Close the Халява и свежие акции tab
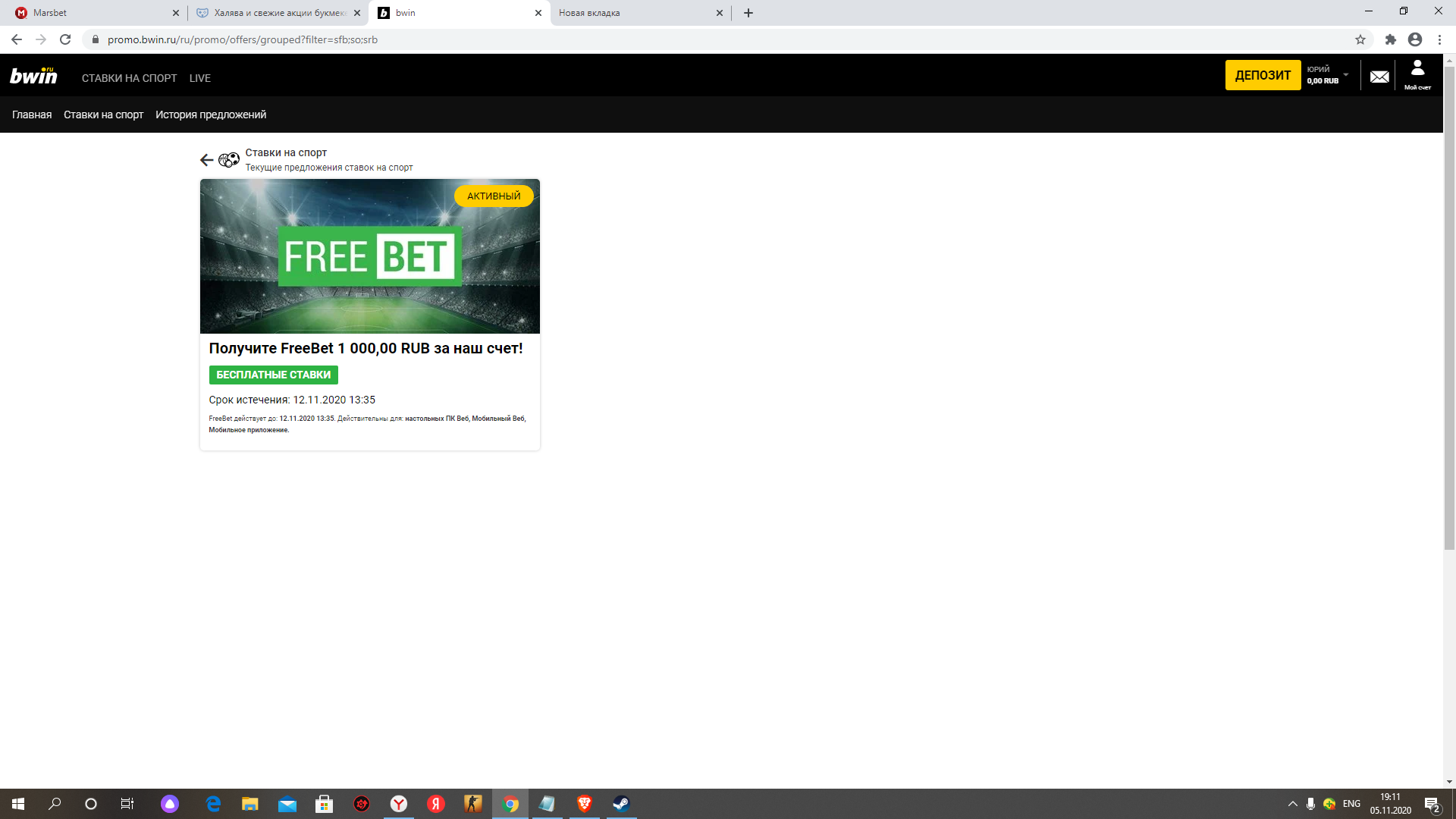1456x819 pixels. point(357,13)
